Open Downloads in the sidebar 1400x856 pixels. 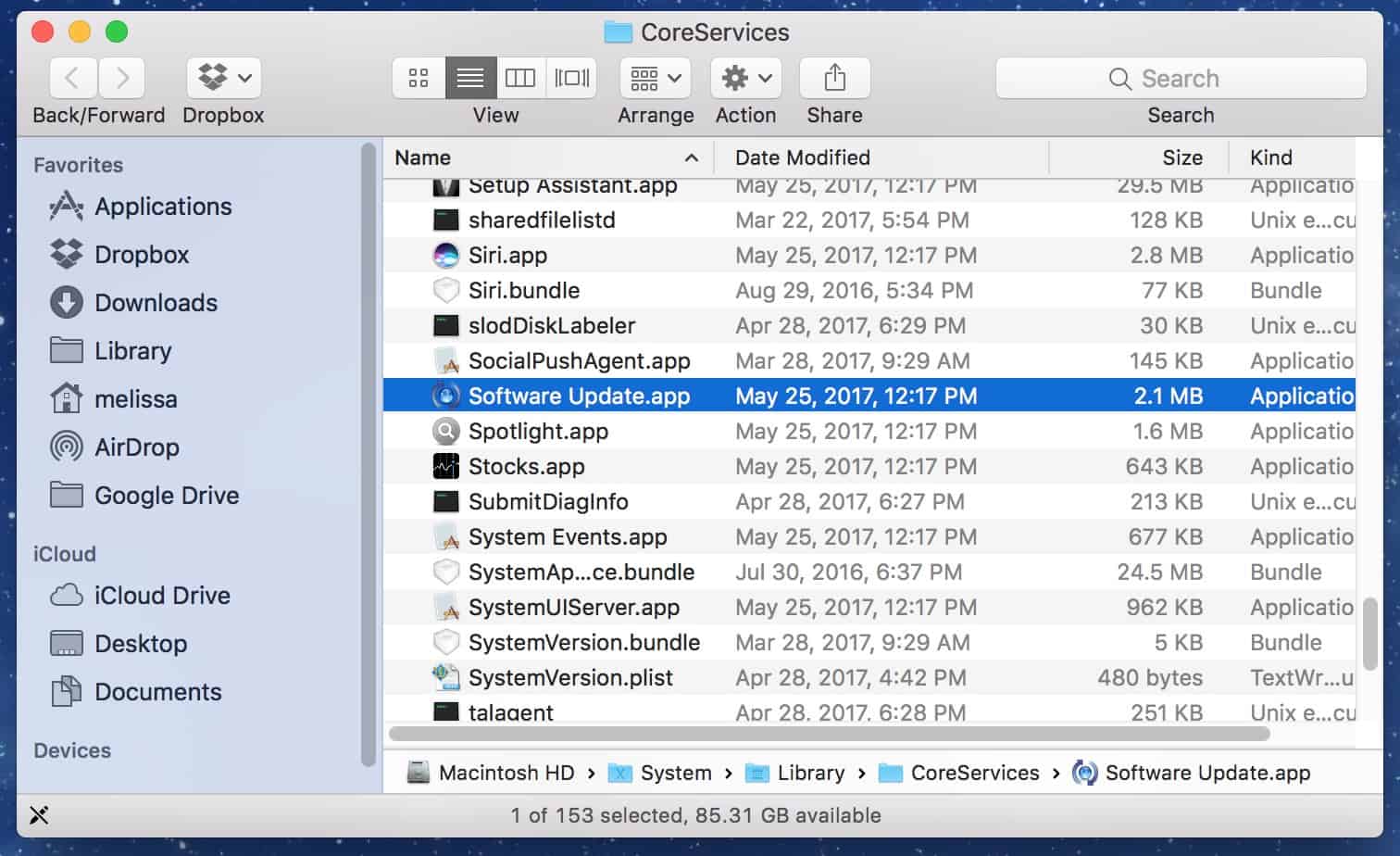pyautogui.click(x=132, y=303)
